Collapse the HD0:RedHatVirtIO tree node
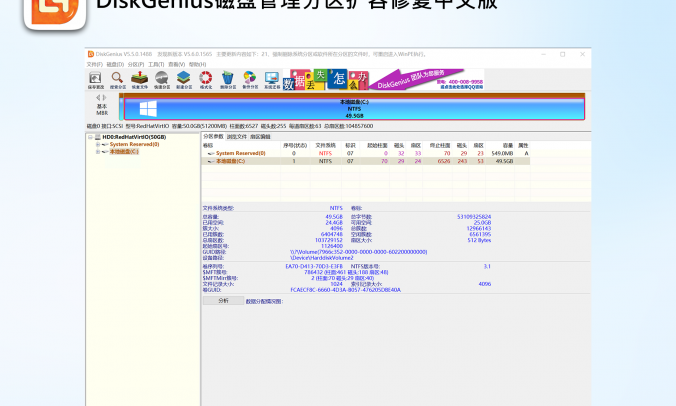676x406 pixels. point(91,137)
